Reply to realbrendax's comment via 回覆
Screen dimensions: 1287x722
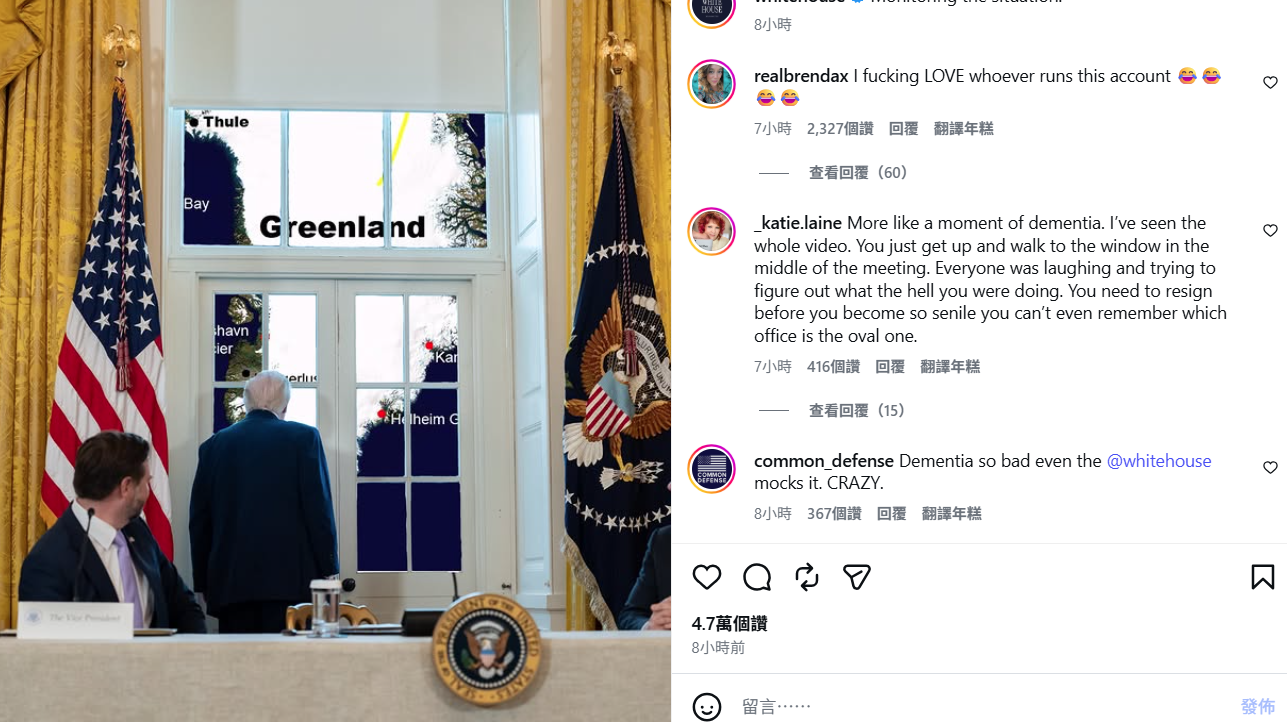click(904, 129)
